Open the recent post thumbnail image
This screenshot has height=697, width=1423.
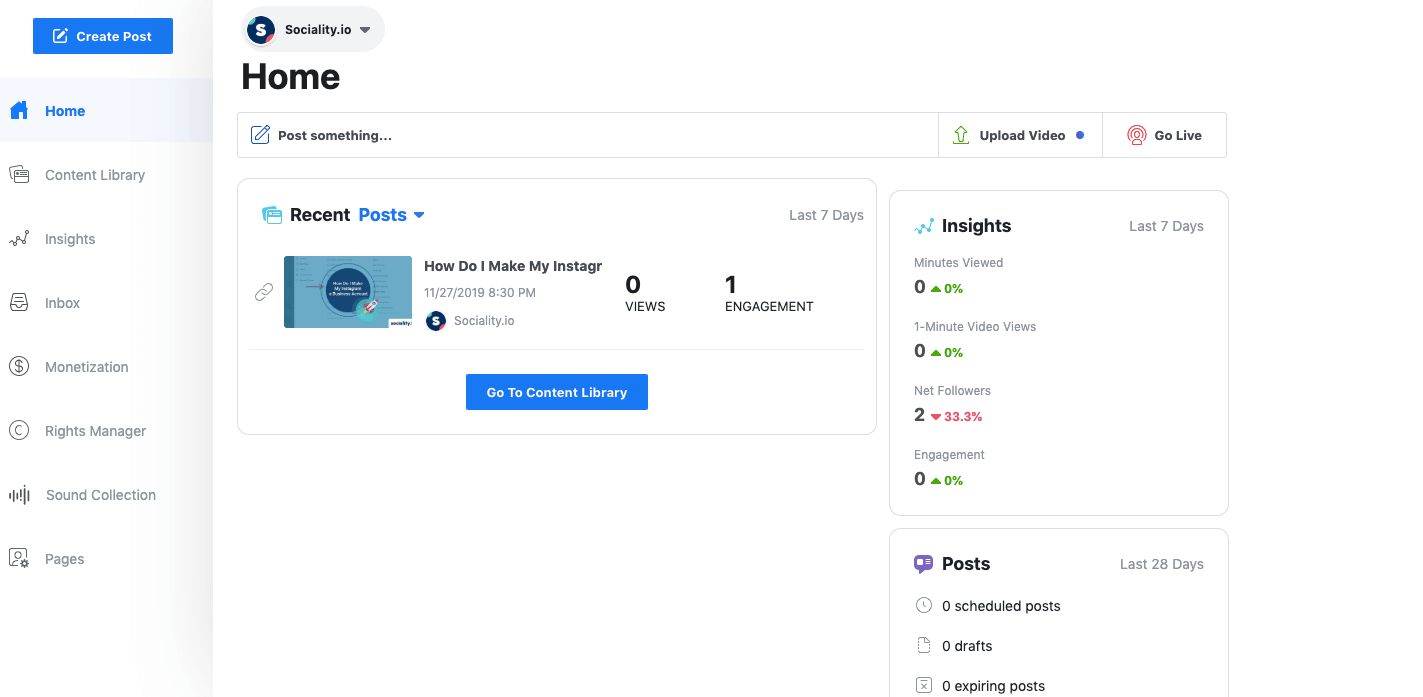(x=347, y=291)
